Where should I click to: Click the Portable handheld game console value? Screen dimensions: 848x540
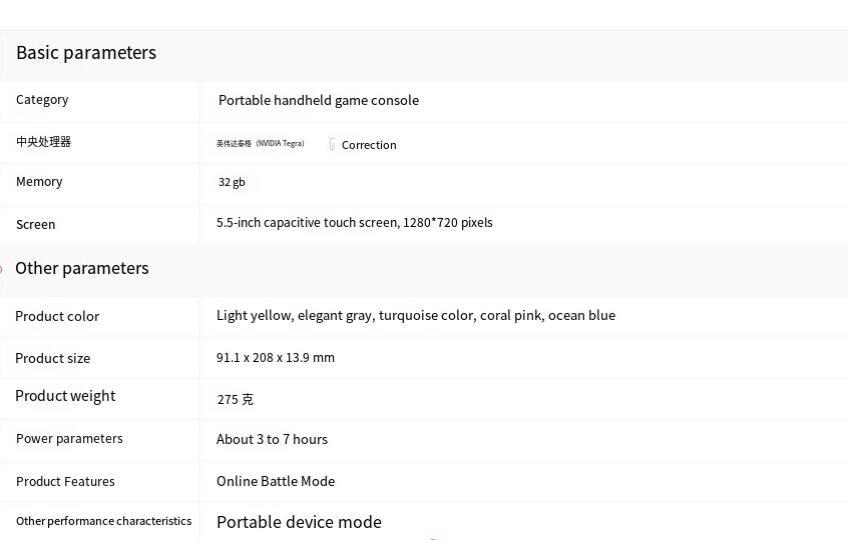(319, 101)
